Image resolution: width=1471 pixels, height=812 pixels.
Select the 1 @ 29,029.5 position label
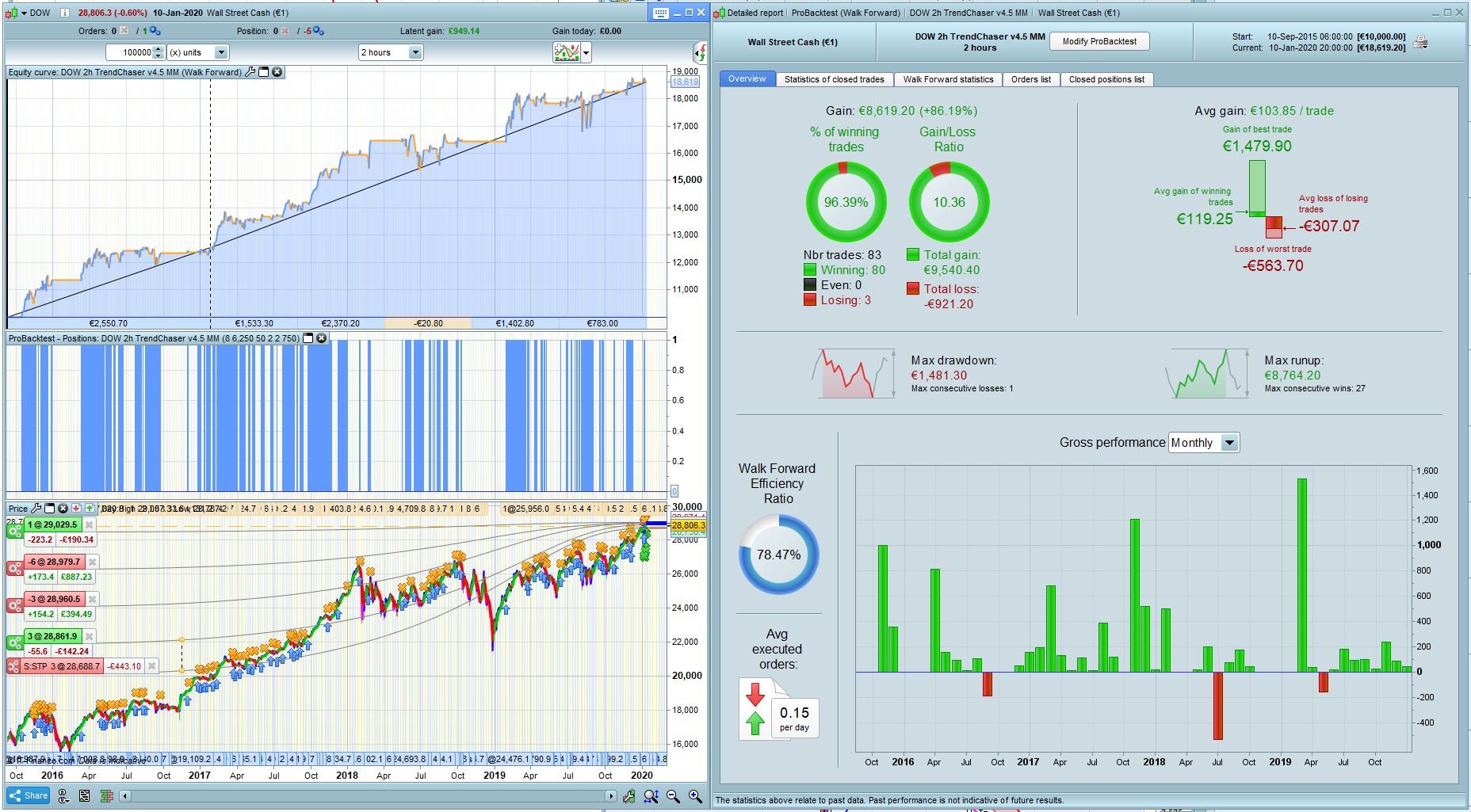[53, 525]
